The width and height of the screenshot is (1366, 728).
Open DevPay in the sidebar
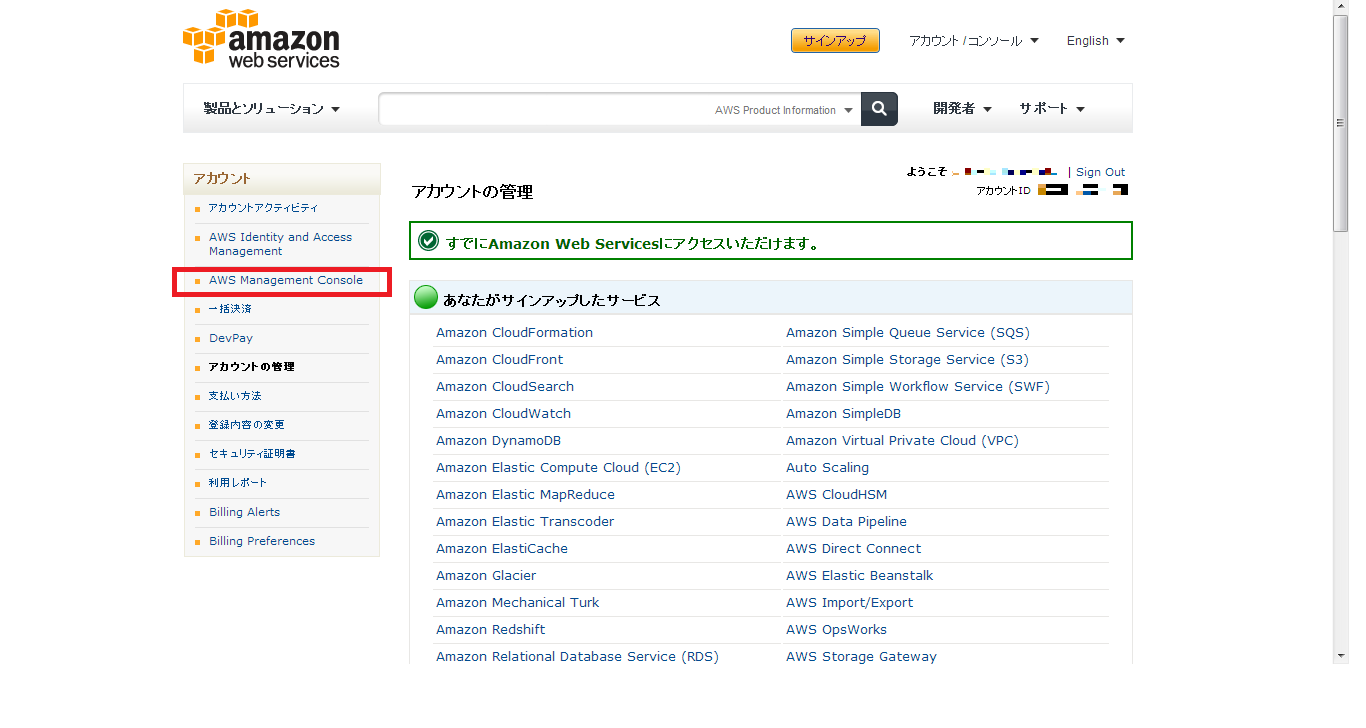tap(231, 338)
